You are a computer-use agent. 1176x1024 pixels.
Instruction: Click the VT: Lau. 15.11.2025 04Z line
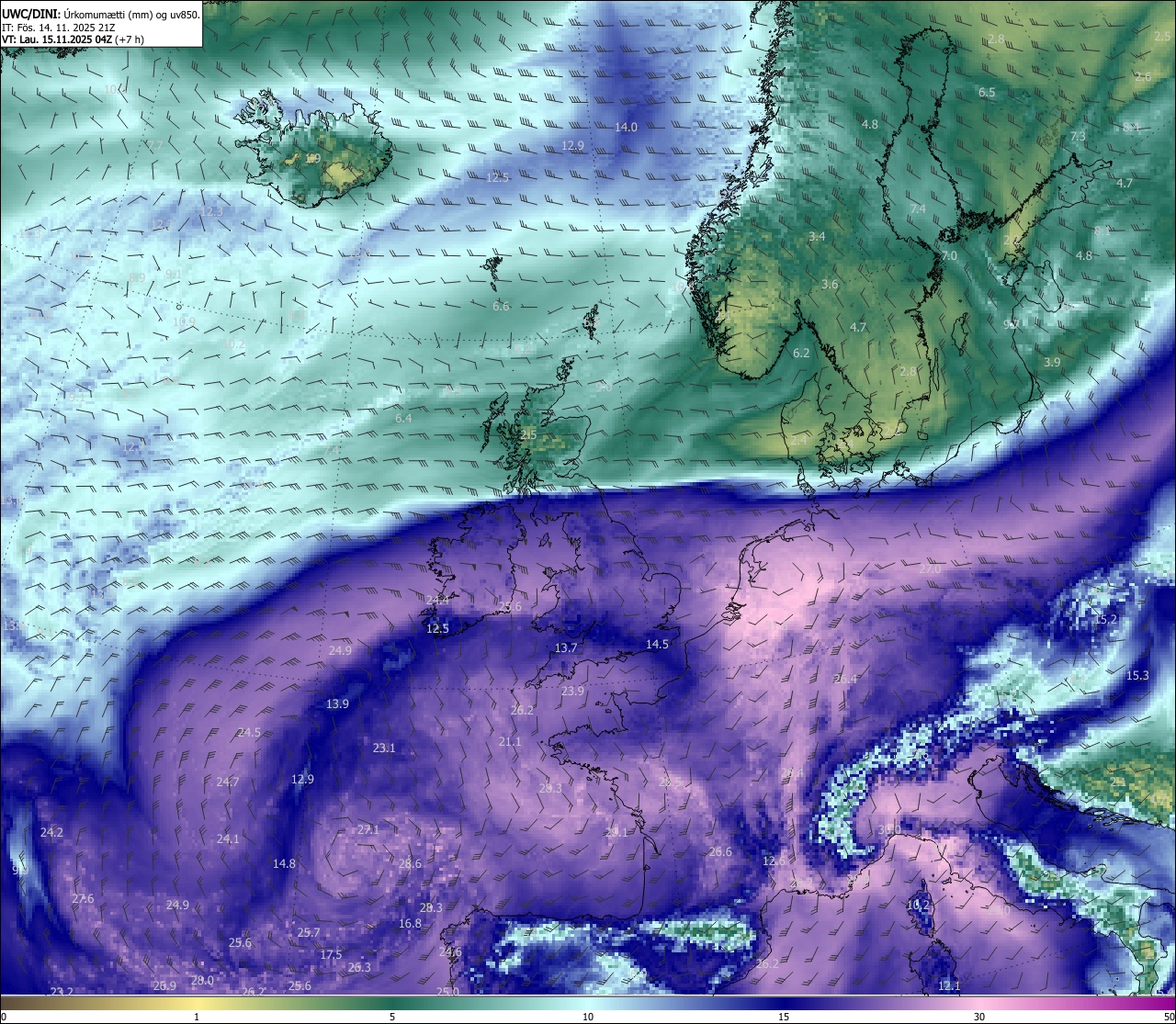pyautogui.click(x=73, y=39)
